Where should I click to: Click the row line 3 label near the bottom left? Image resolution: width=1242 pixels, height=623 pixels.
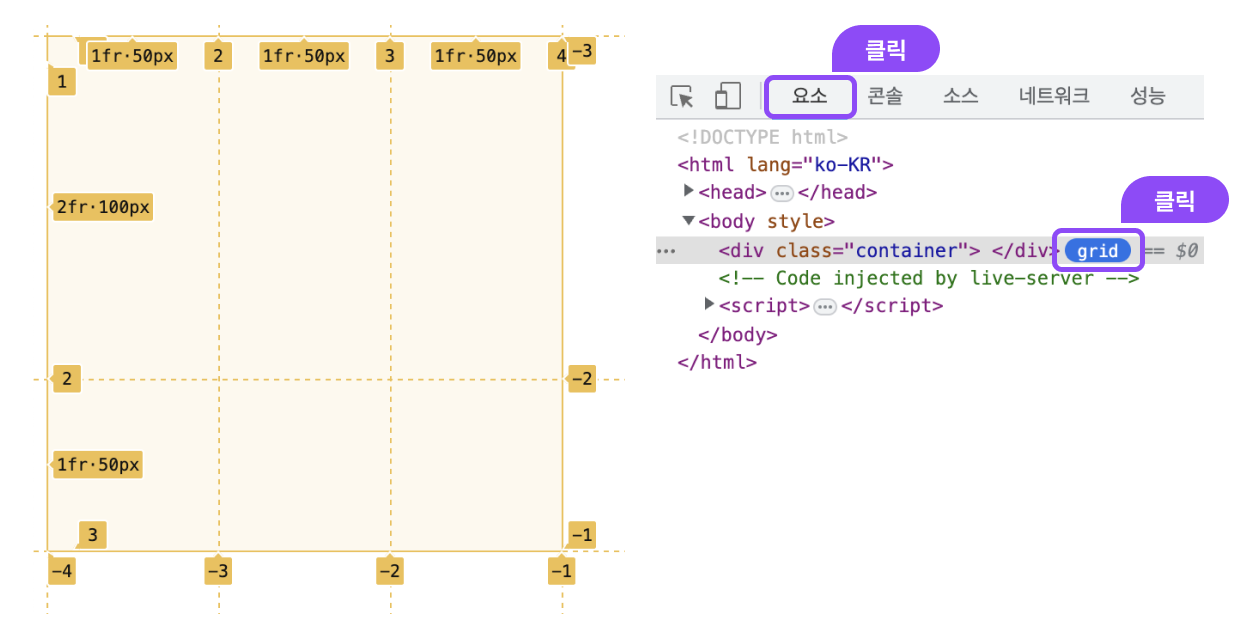click(x=92, y=535)
